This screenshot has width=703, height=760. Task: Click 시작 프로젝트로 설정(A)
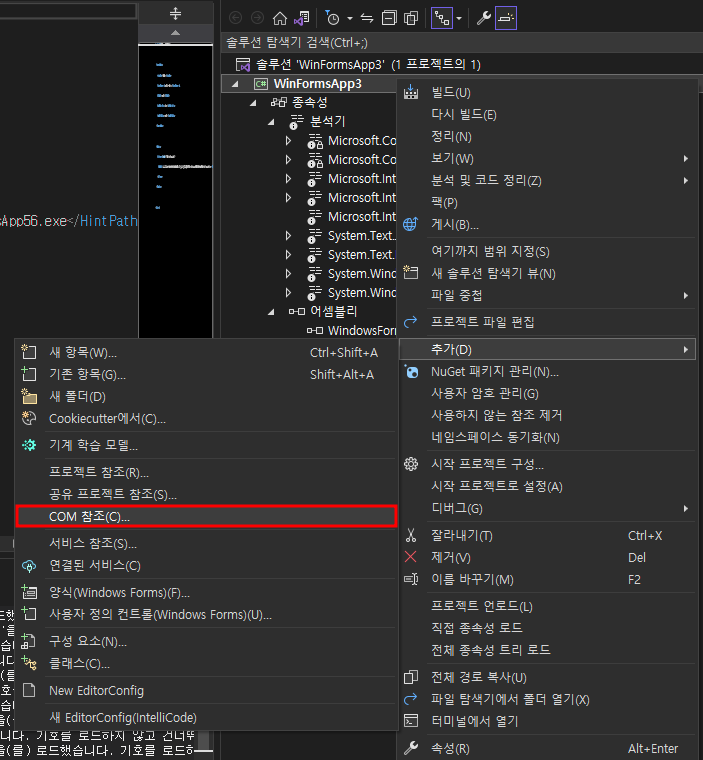coord(547,486)
